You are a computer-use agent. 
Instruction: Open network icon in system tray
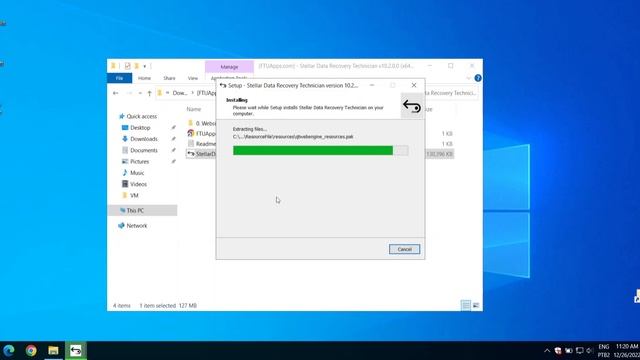579,351
